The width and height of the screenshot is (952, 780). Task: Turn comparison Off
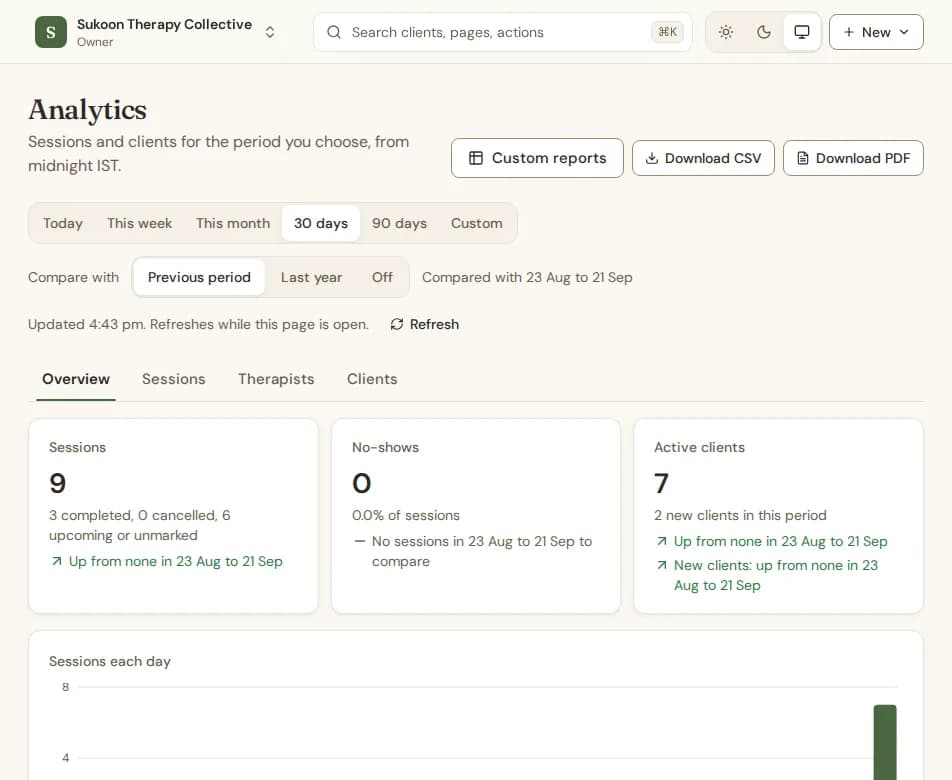[x=382, y=277]
